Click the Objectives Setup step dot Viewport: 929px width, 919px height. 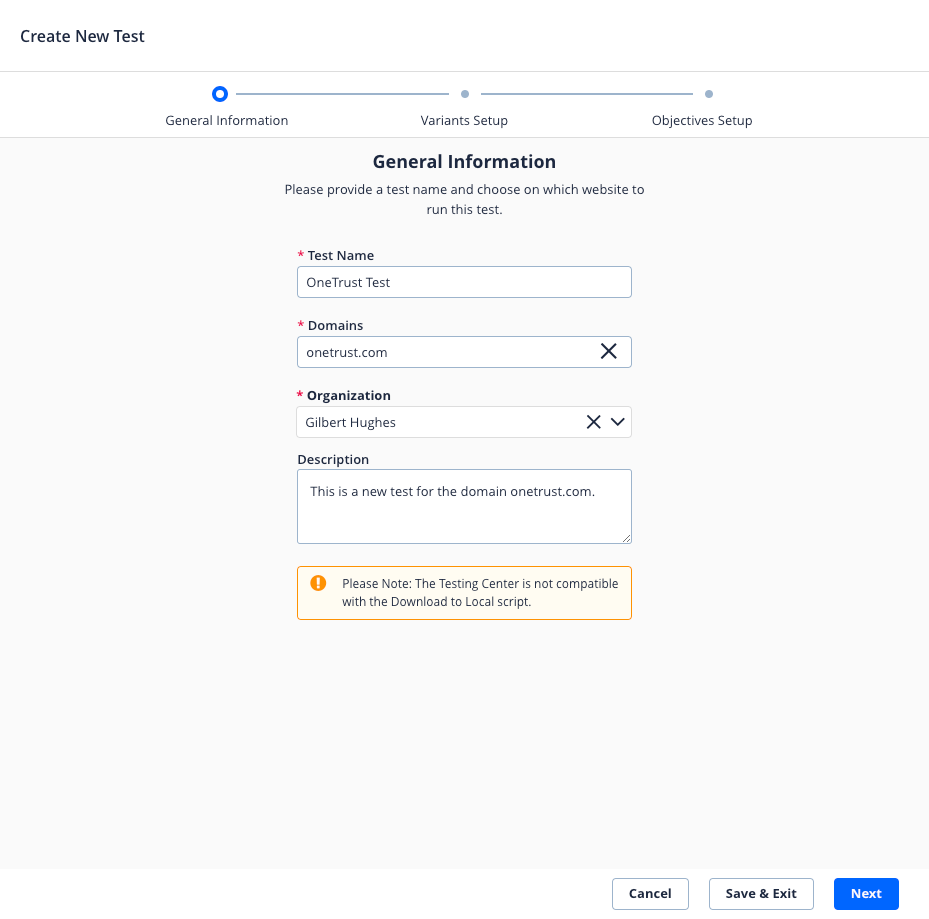(x=709, y=94)
